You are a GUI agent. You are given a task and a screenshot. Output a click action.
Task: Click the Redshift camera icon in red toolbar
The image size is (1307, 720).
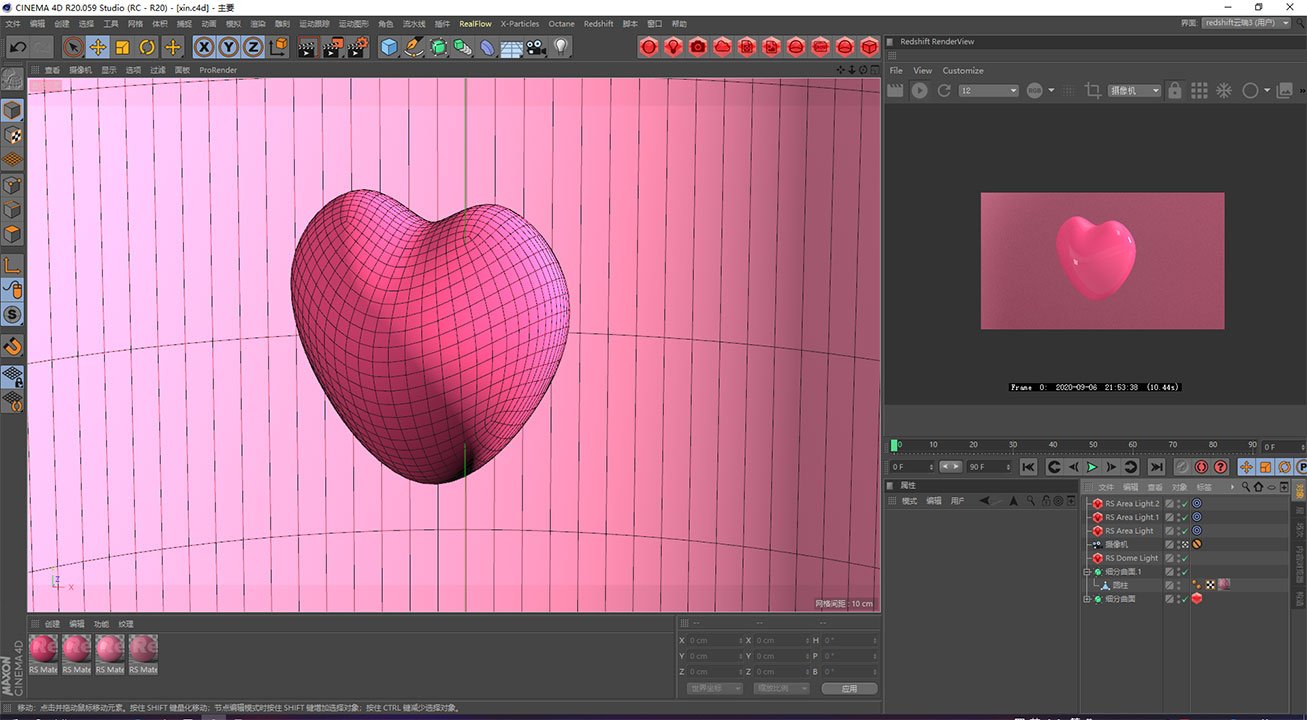(x=698, y=47)
